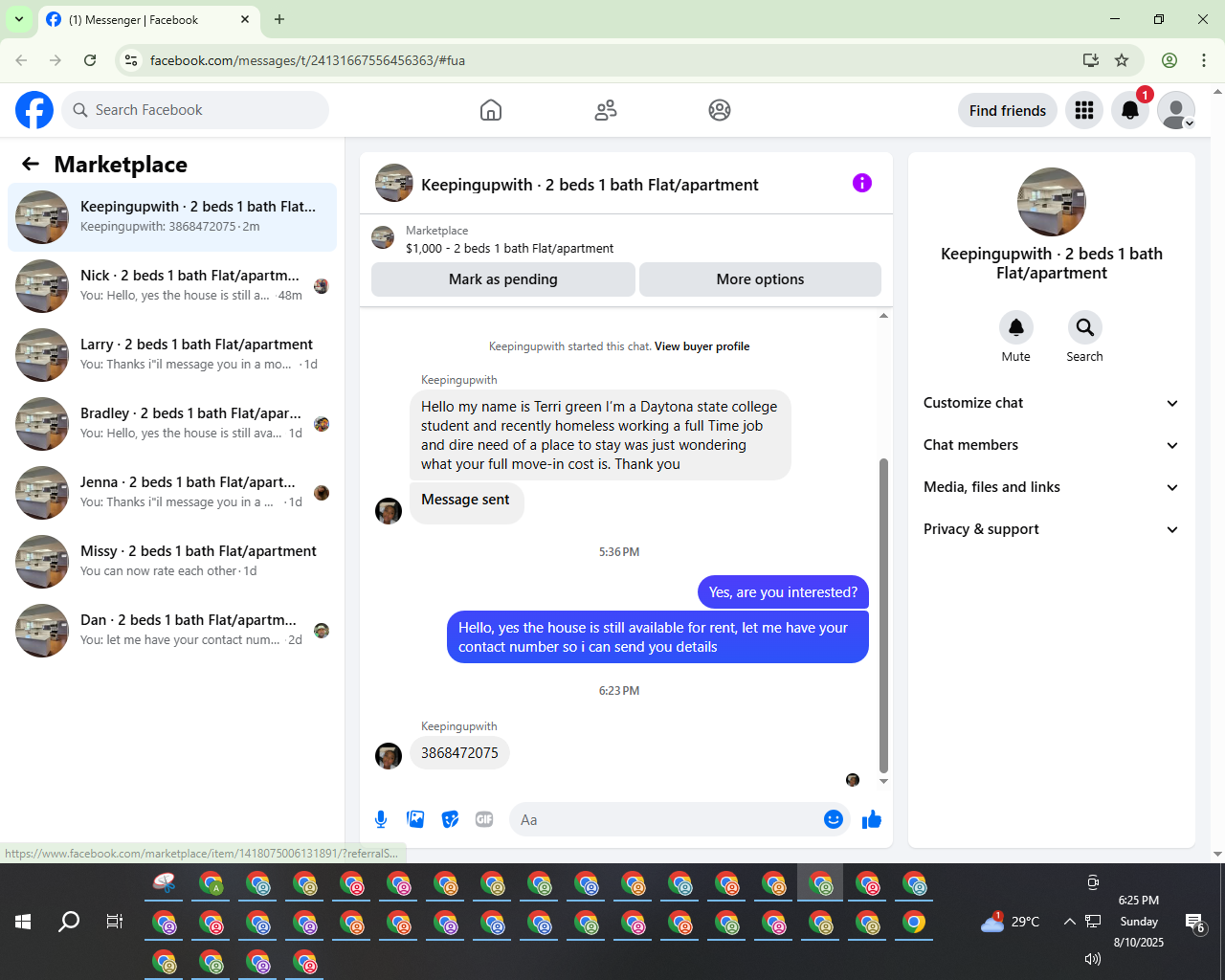Show hidden system tray icons
Image resolution: width=1225 pixels, height=980 pixels.
tap(1069, 922)
